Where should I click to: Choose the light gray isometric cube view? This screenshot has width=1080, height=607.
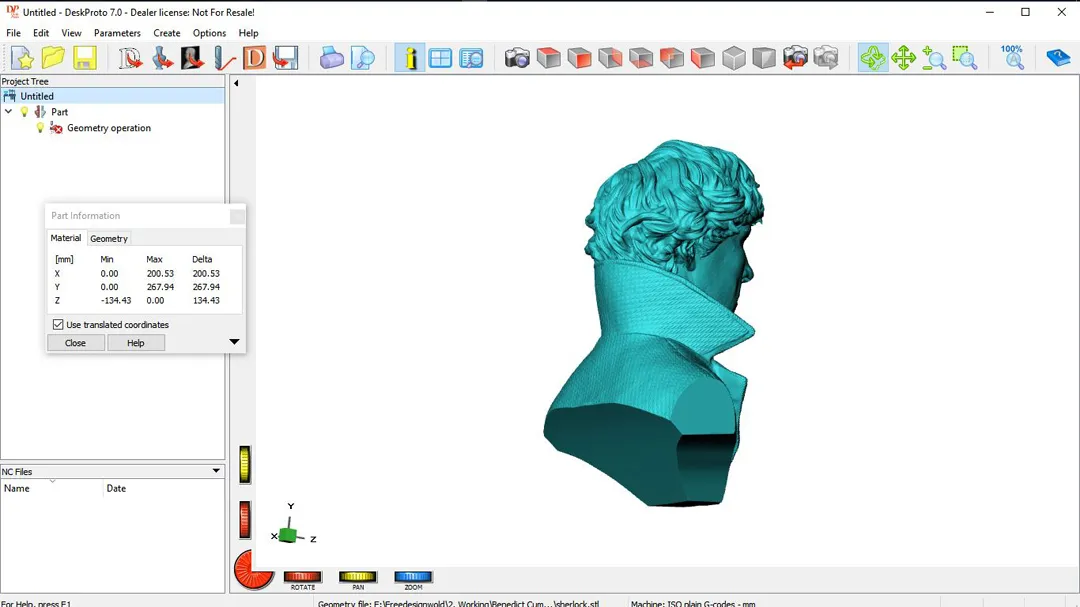tap(734, 59)
